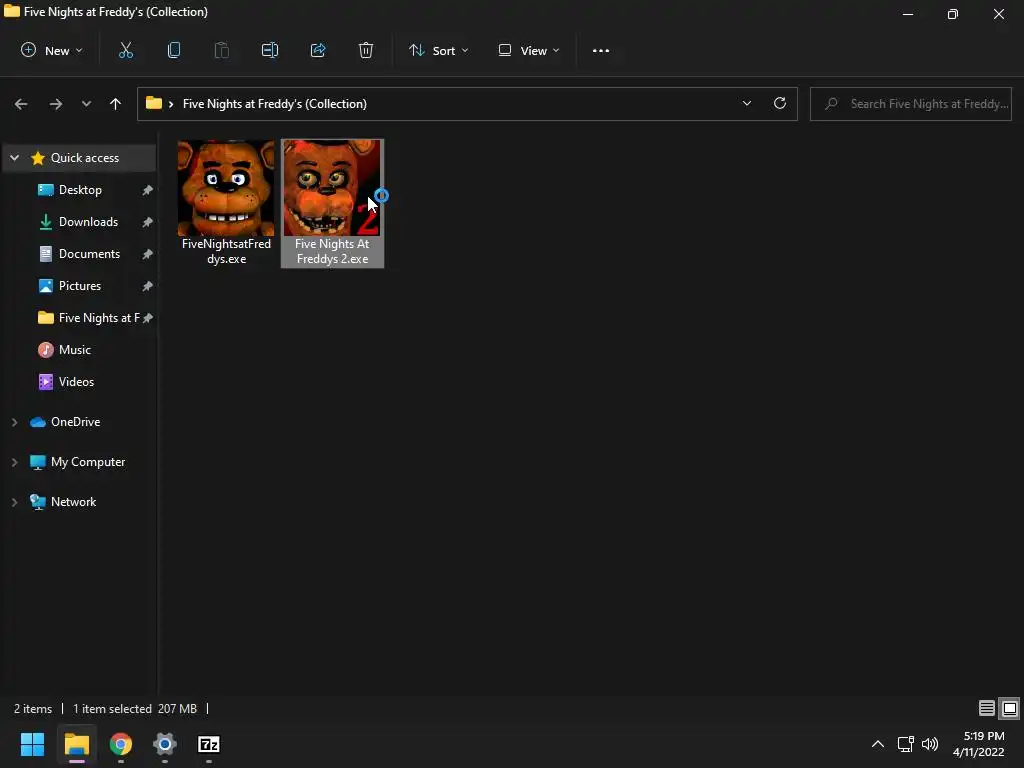Show recent locations dropdown

86,104
